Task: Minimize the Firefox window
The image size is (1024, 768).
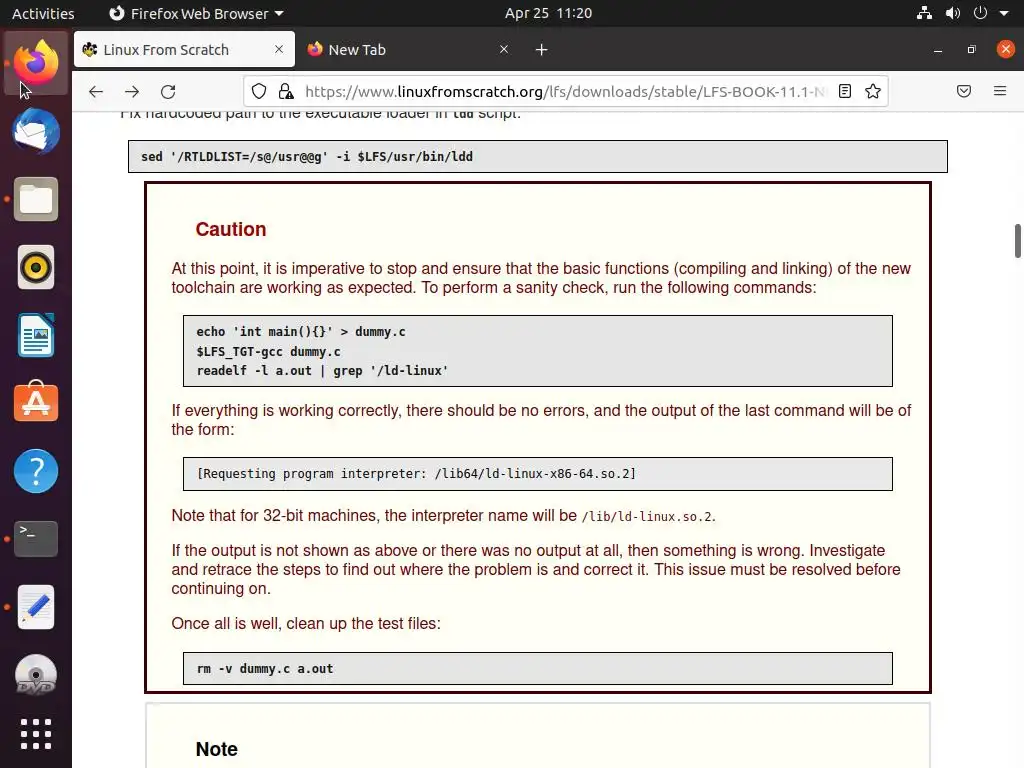Action: (938, 50)
